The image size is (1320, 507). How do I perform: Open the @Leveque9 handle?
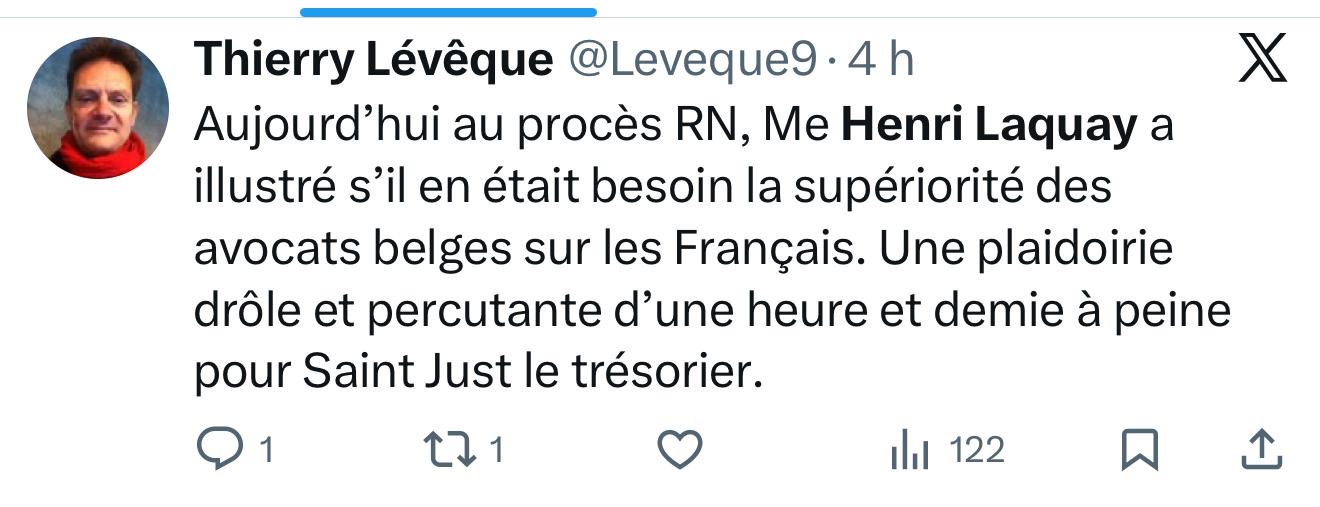tap(693, 61)
